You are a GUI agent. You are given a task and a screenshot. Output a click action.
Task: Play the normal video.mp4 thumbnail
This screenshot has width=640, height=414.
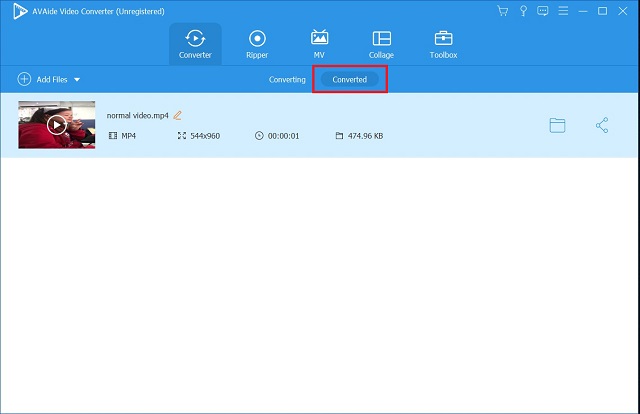click(x=57, y=125)
